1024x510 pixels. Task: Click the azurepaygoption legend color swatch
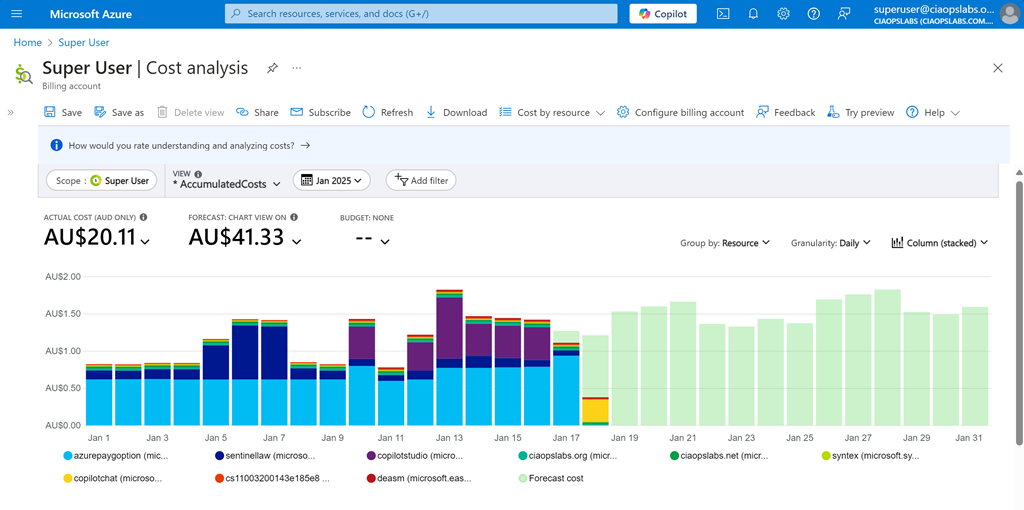pos(67,456)
